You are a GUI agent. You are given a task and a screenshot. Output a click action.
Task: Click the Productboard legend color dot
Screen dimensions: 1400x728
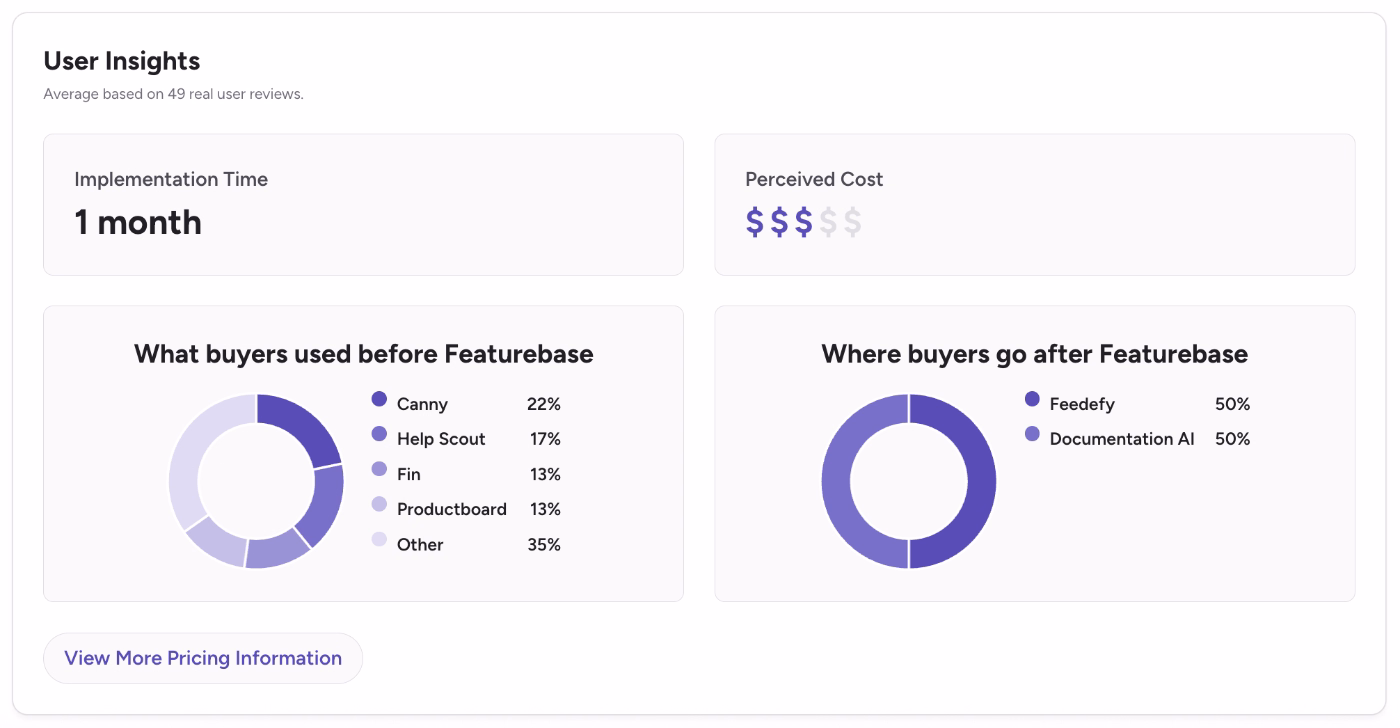tap(379, 504)
